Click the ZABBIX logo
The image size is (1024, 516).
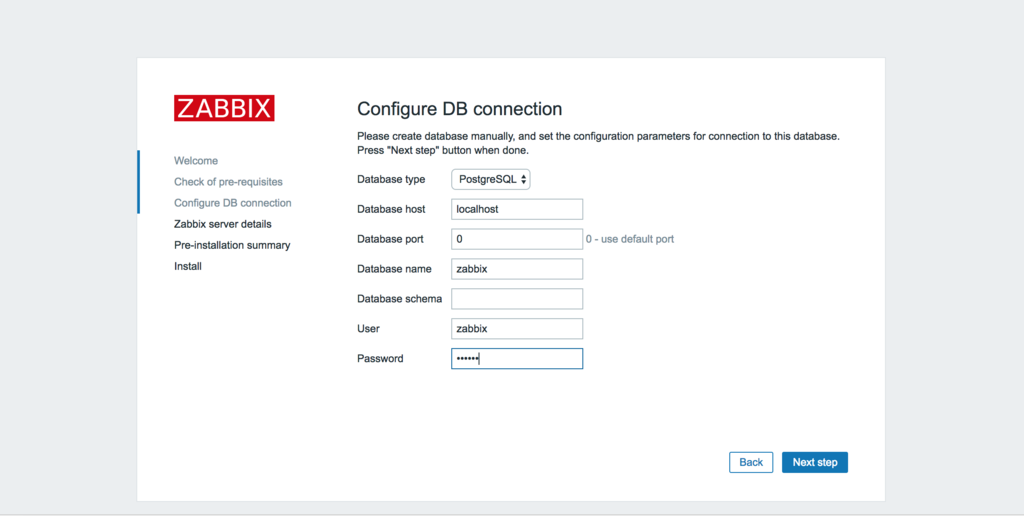224,108
